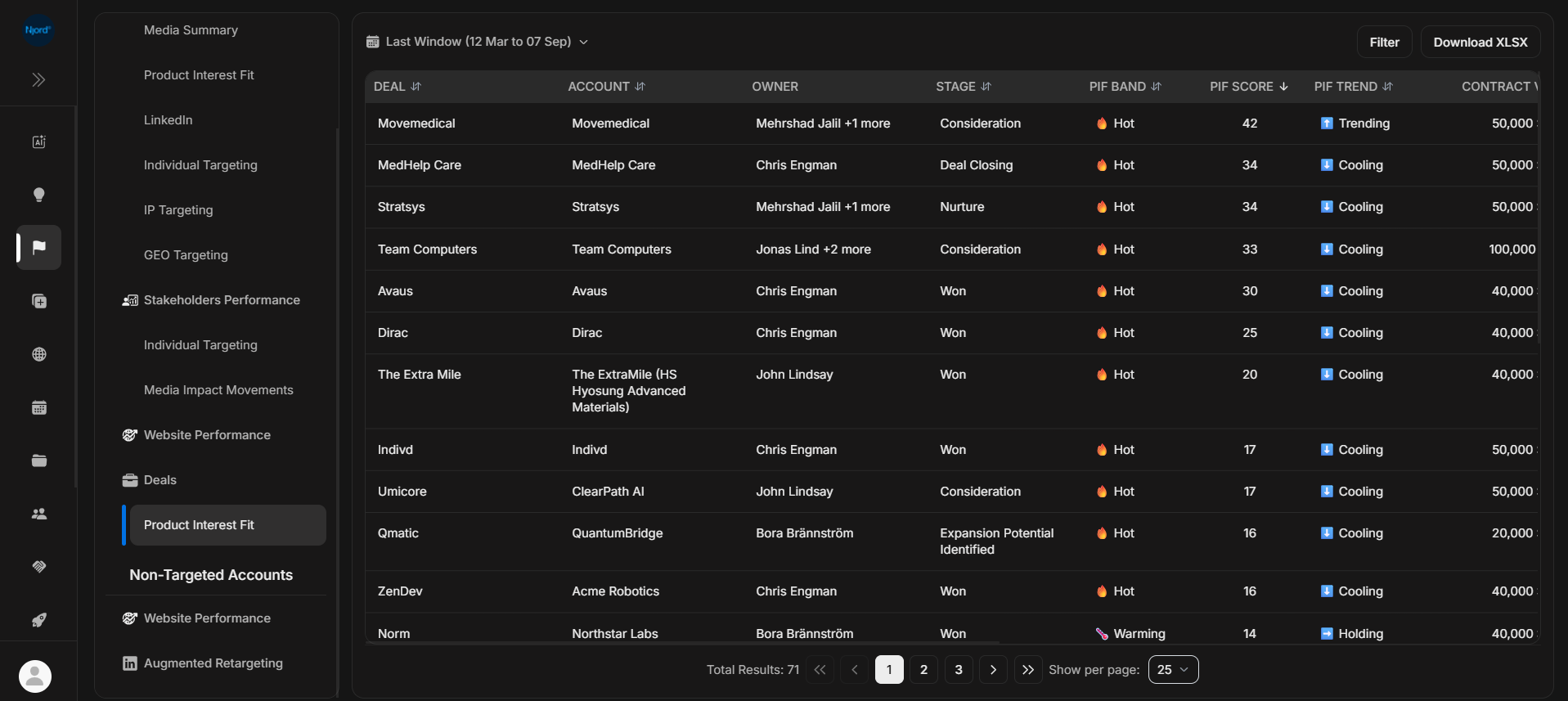Image resolution: width=1568 pixels, height=701 pixels.
Task: Go to page 3 of results
Action: pyautogui.click(x=959, y=670)
